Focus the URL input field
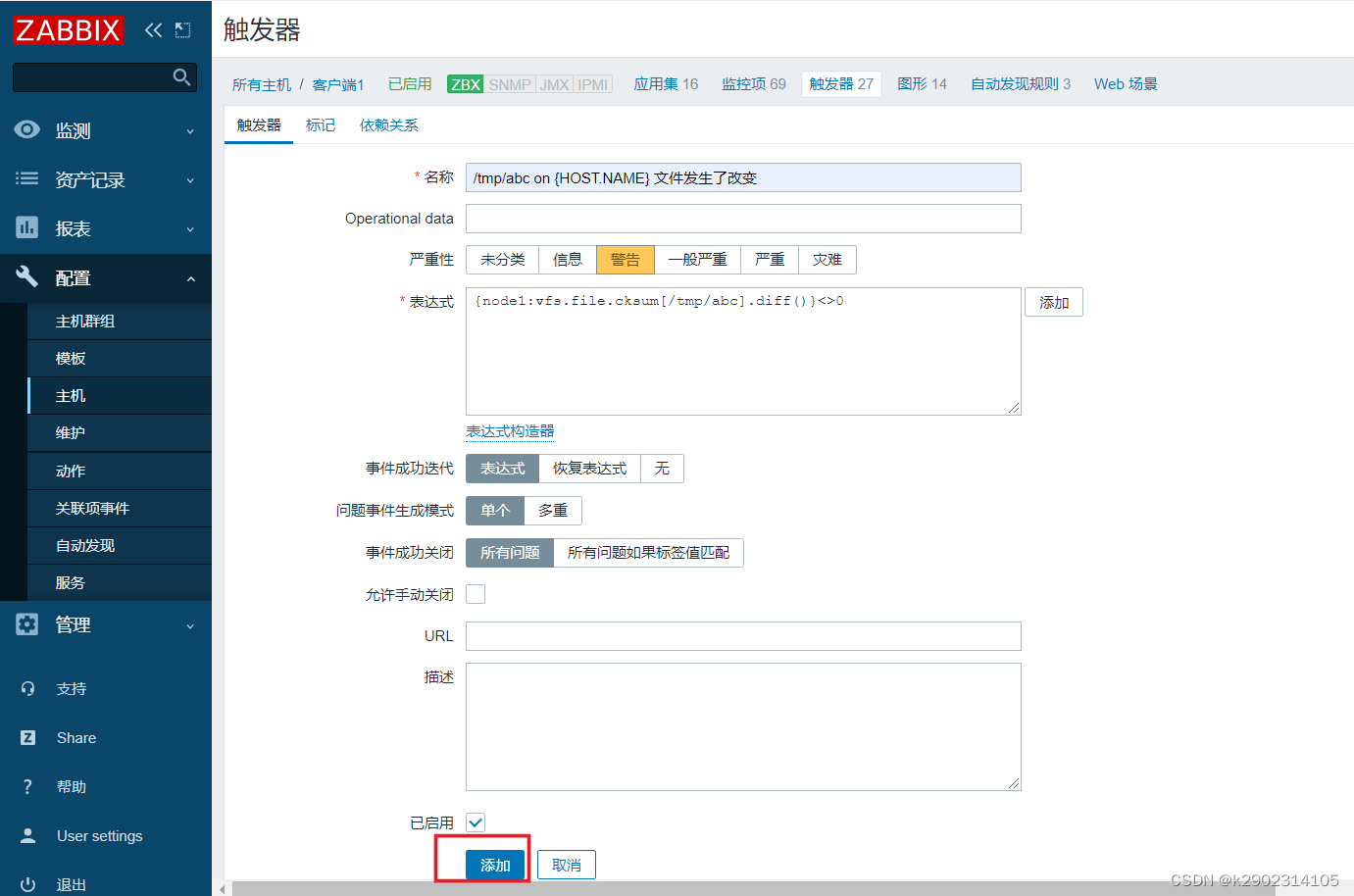 [x=743, y=636]
